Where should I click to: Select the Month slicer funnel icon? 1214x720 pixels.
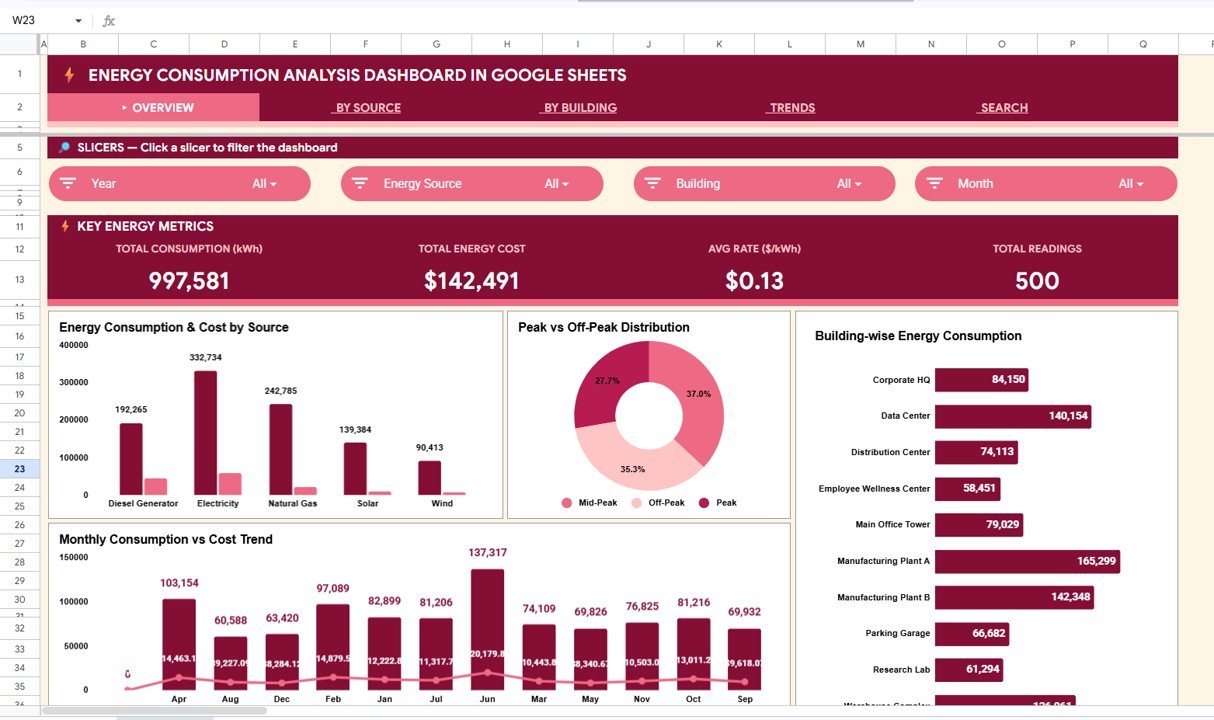[x=934, y=183]
